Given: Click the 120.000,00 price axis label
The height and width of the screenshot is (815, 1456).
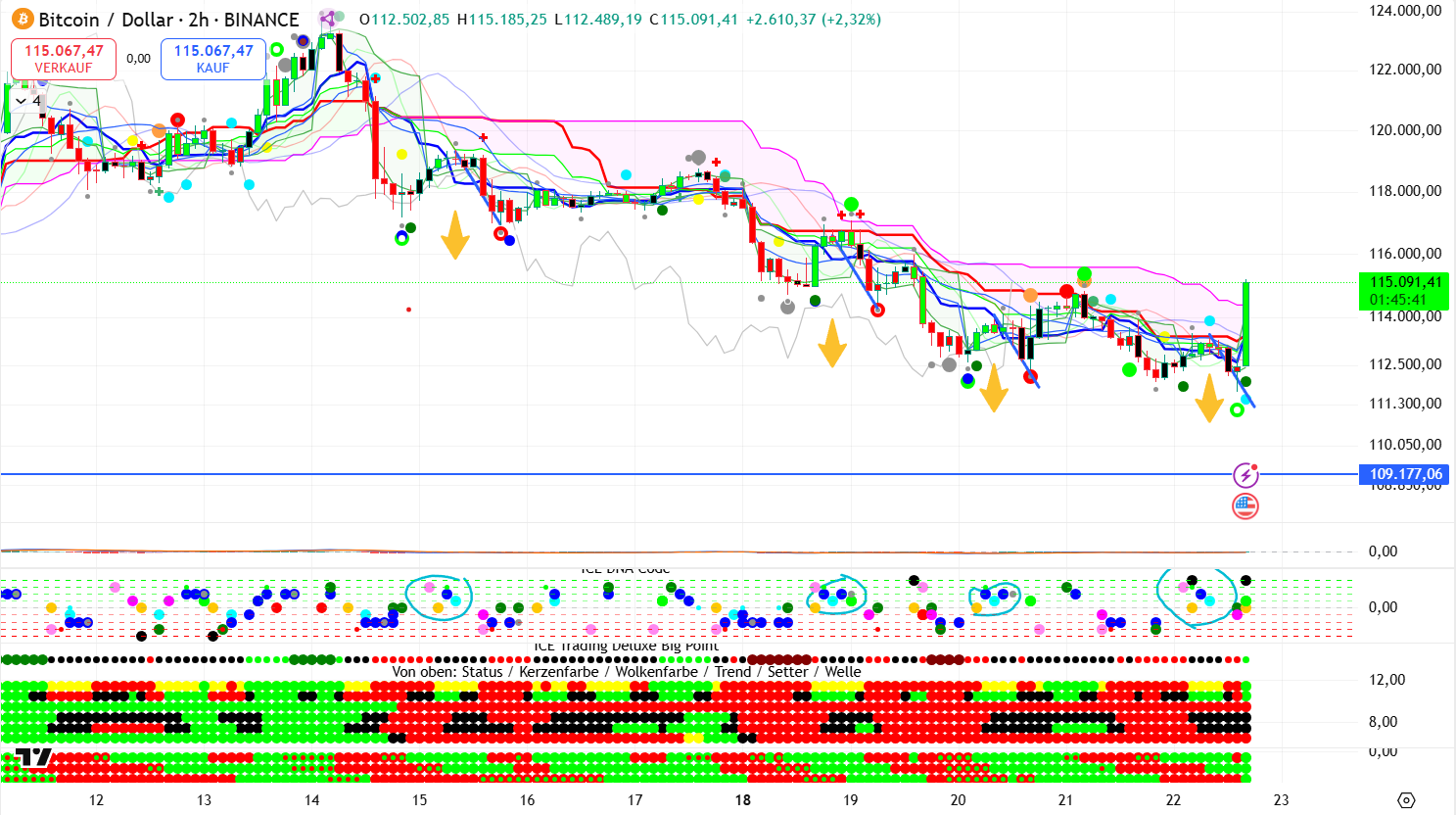Looking at the screenshot, I should (x=1404, y=130).
